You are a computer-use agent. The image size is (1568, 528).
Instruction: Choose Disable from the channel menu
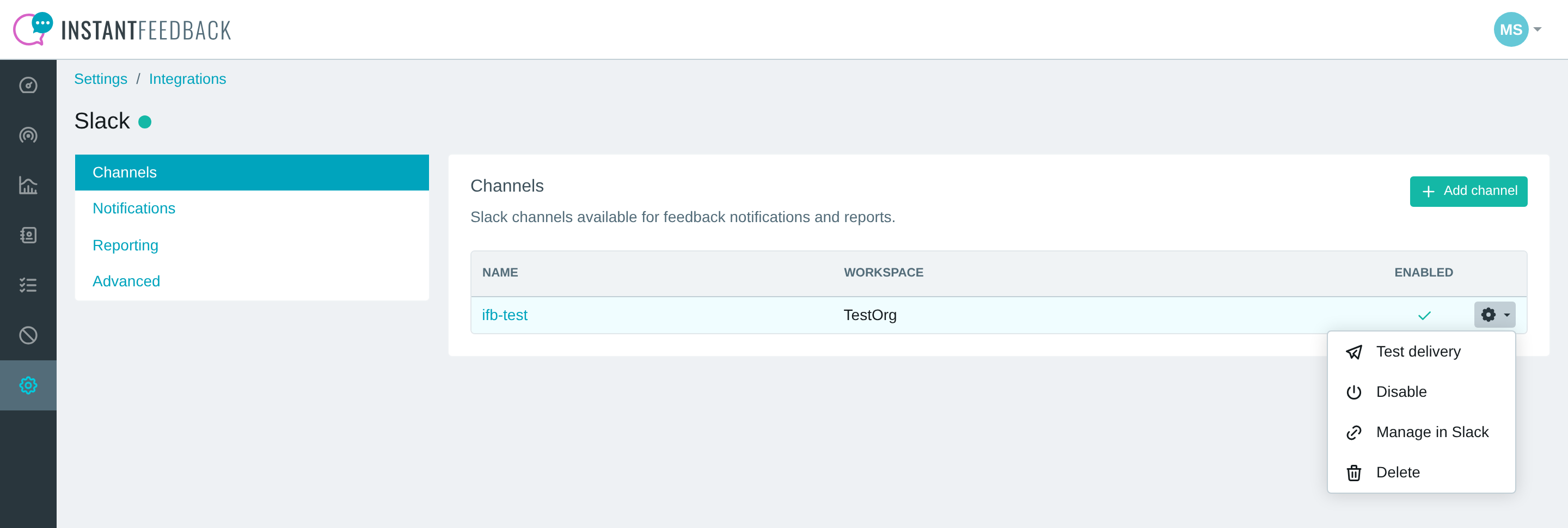click(x=1420, y=392)
